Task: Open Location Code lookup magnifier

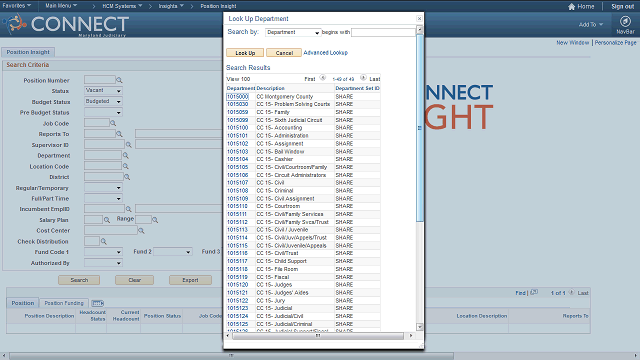Action: [126, 166]
